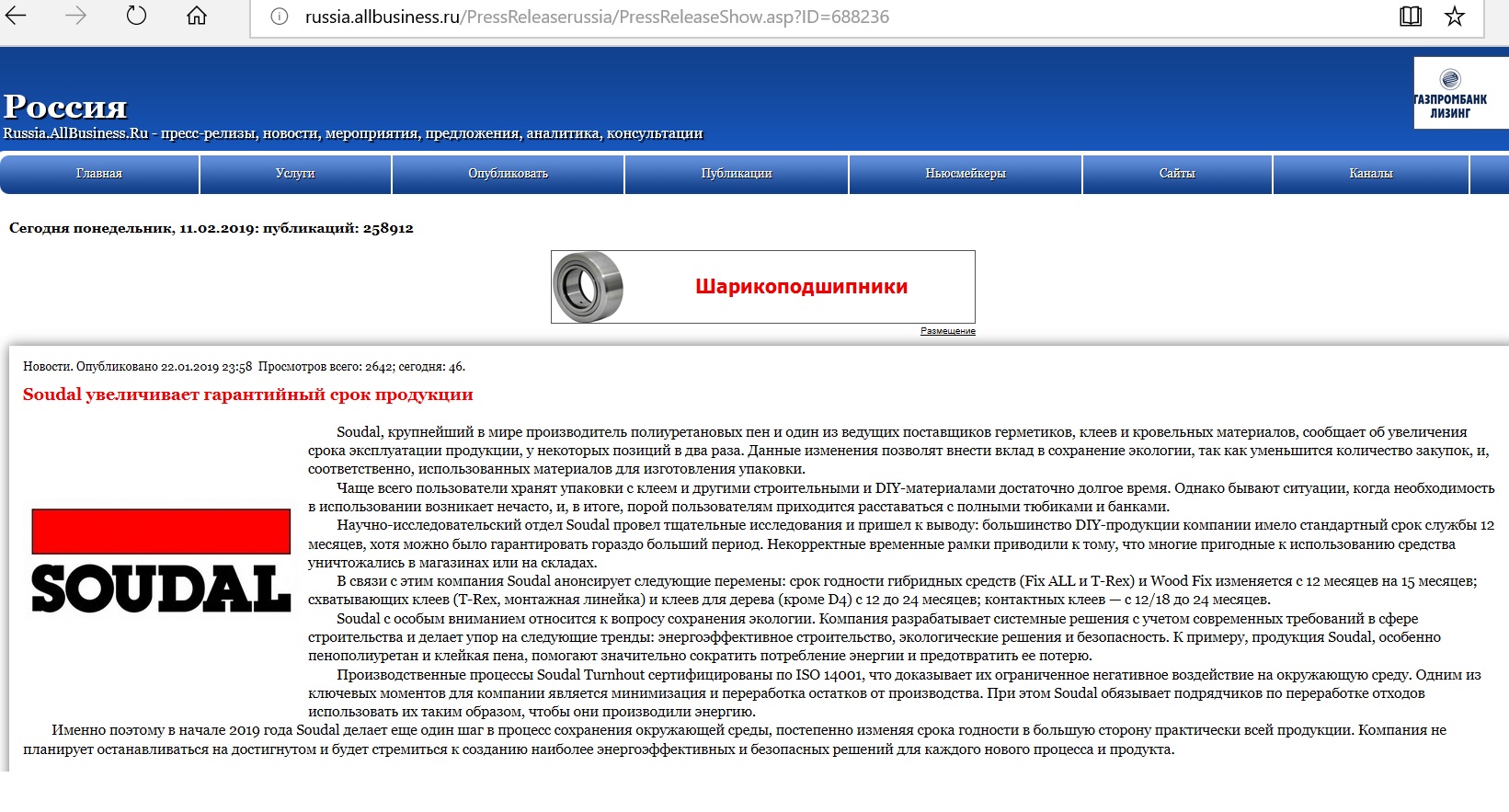The width and height of the screenshot is (1509, 812).
Task: Click the 'Сегодня понедельник, 11.02.2019' date line
Action: tap(211, 228)
